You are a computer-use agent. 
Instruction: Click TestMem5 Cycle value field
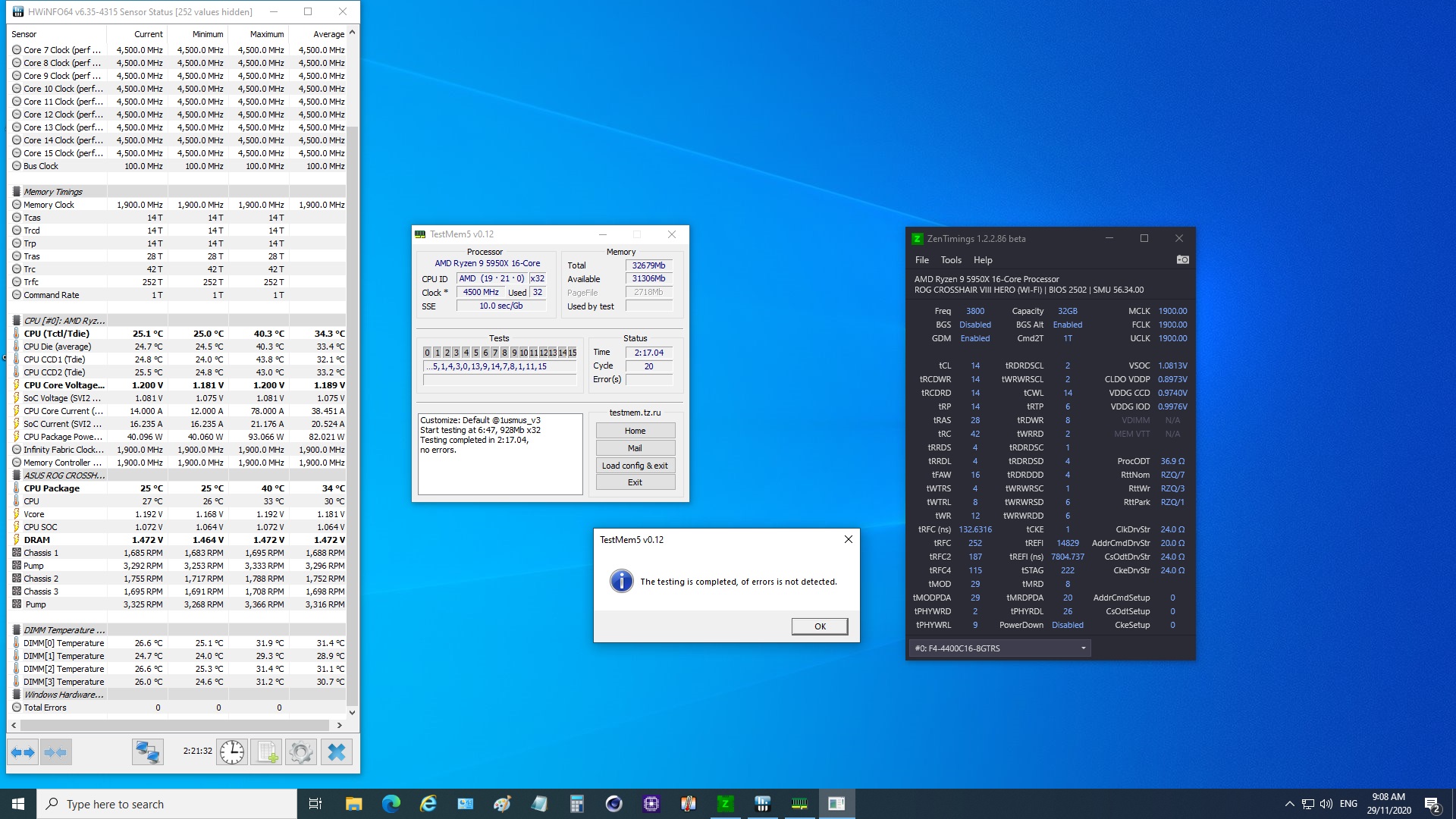point(648,366)
